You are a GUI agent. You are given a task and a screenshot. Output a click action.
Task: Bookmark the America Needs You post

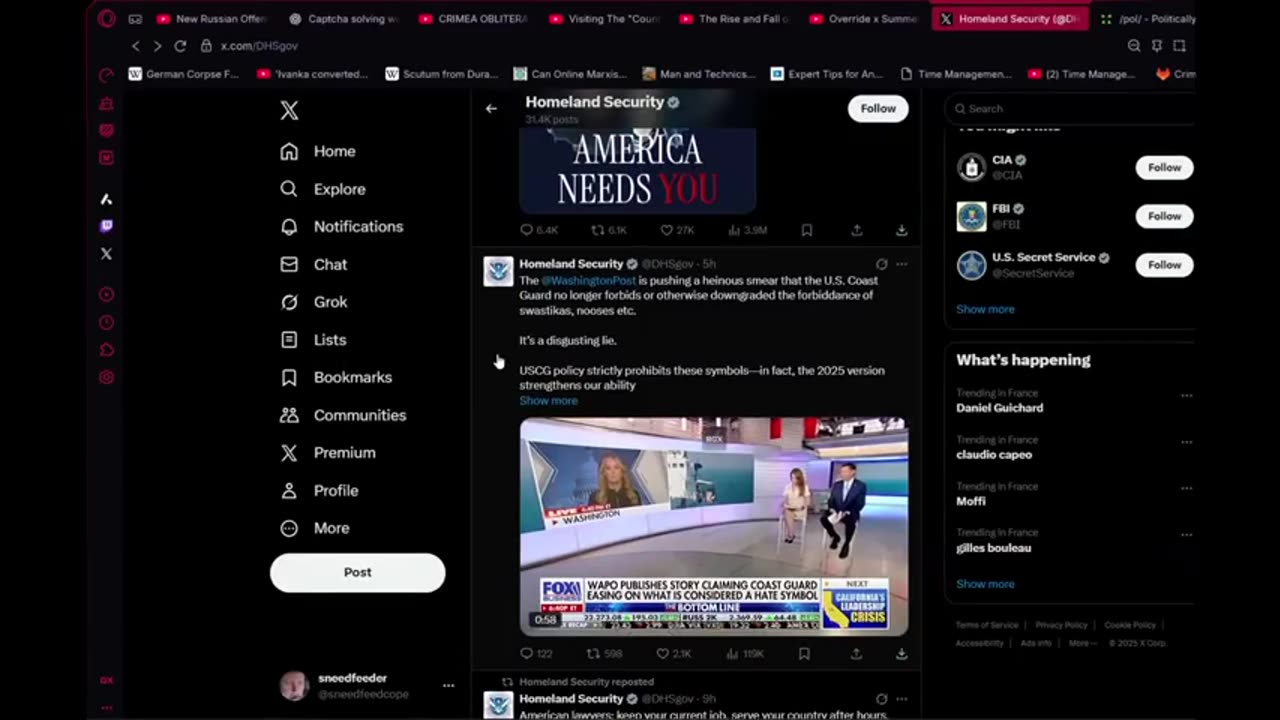pos(806,230)
